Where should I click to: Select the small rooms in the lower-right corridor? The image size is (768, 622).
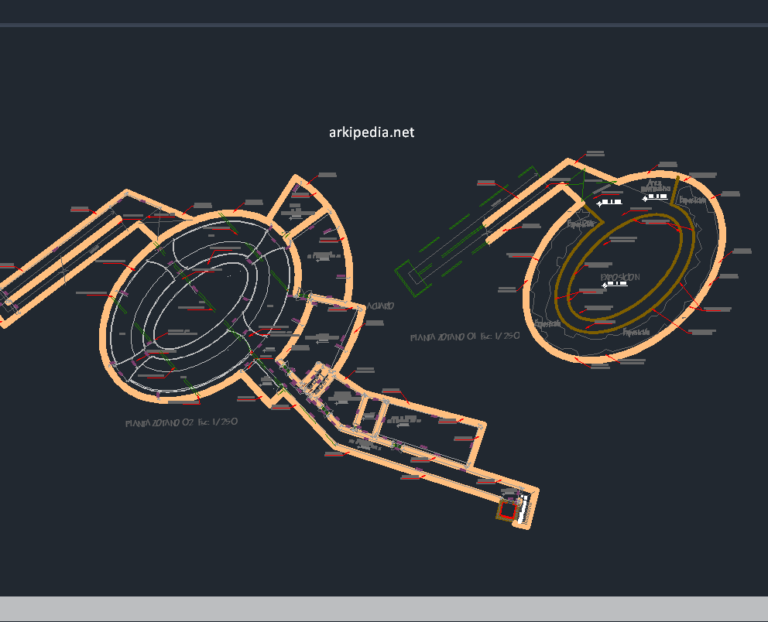(x=370, y=413)
